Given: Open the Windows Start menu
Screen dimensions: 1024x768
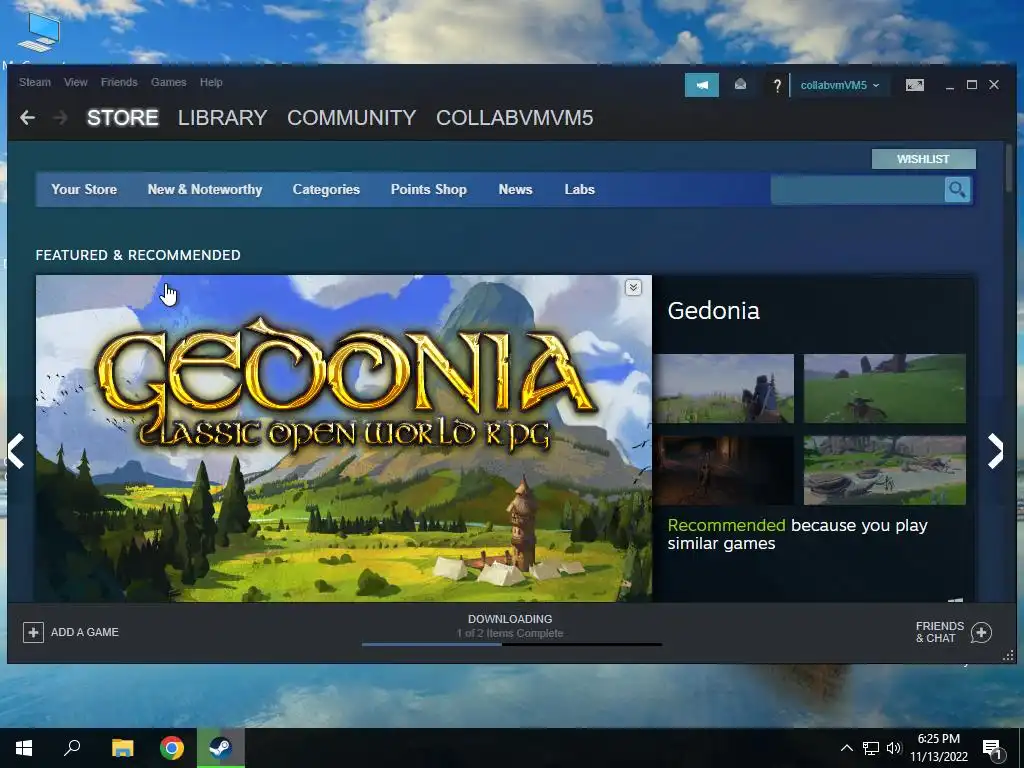Looking at the screenshot, I should pos(24,748).
